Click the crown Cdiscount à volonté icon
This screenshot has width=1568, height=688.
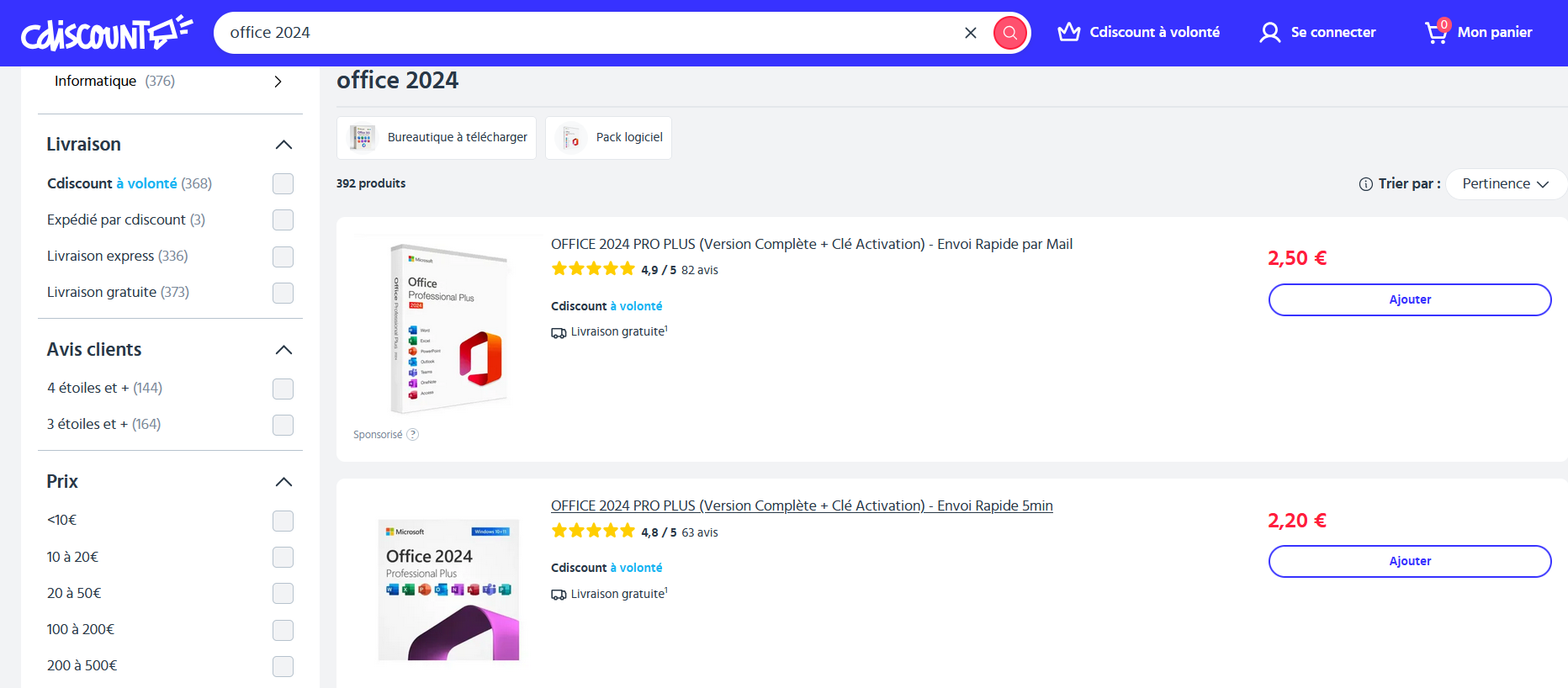point(1068,32)
